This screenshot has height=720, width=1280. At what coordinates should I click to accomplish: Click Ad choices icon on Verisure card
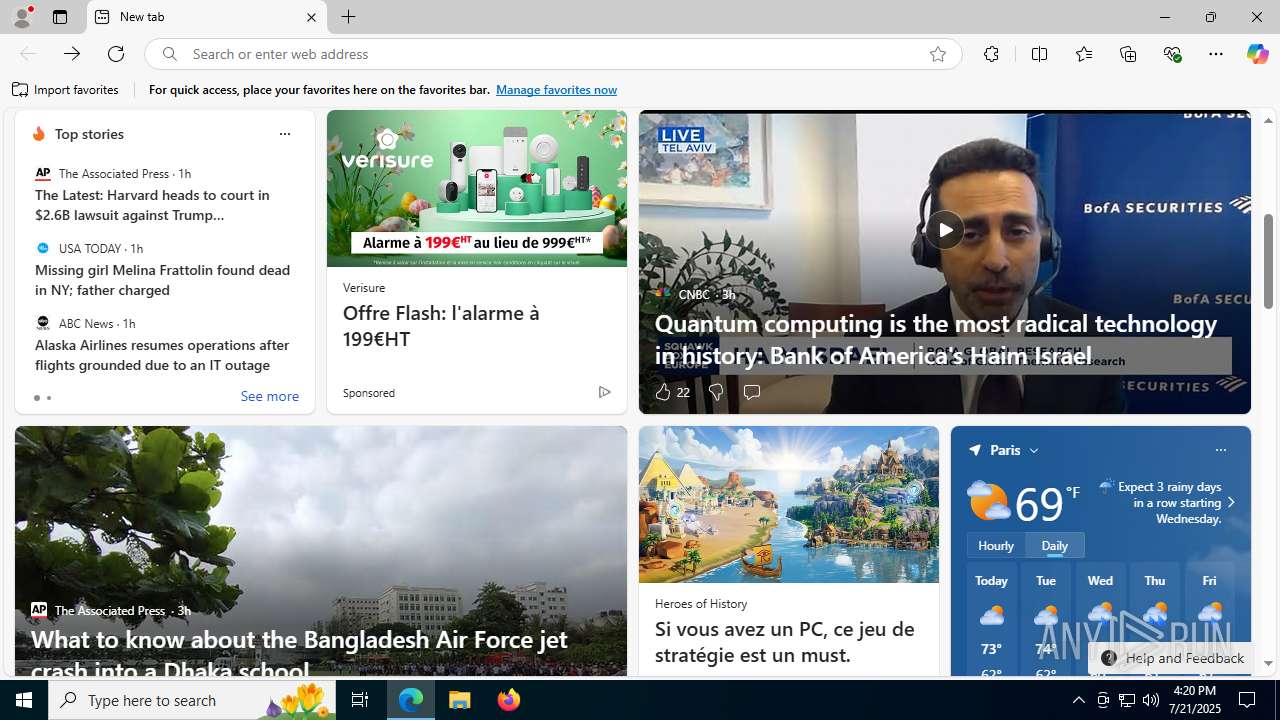(x=604, y=392)
